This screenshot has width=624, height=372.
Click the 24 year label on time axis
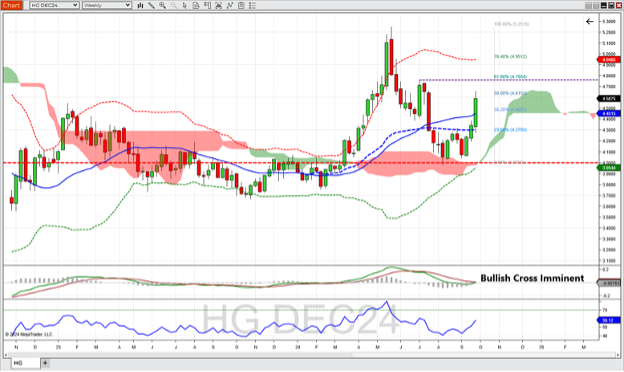pos(298,347)
